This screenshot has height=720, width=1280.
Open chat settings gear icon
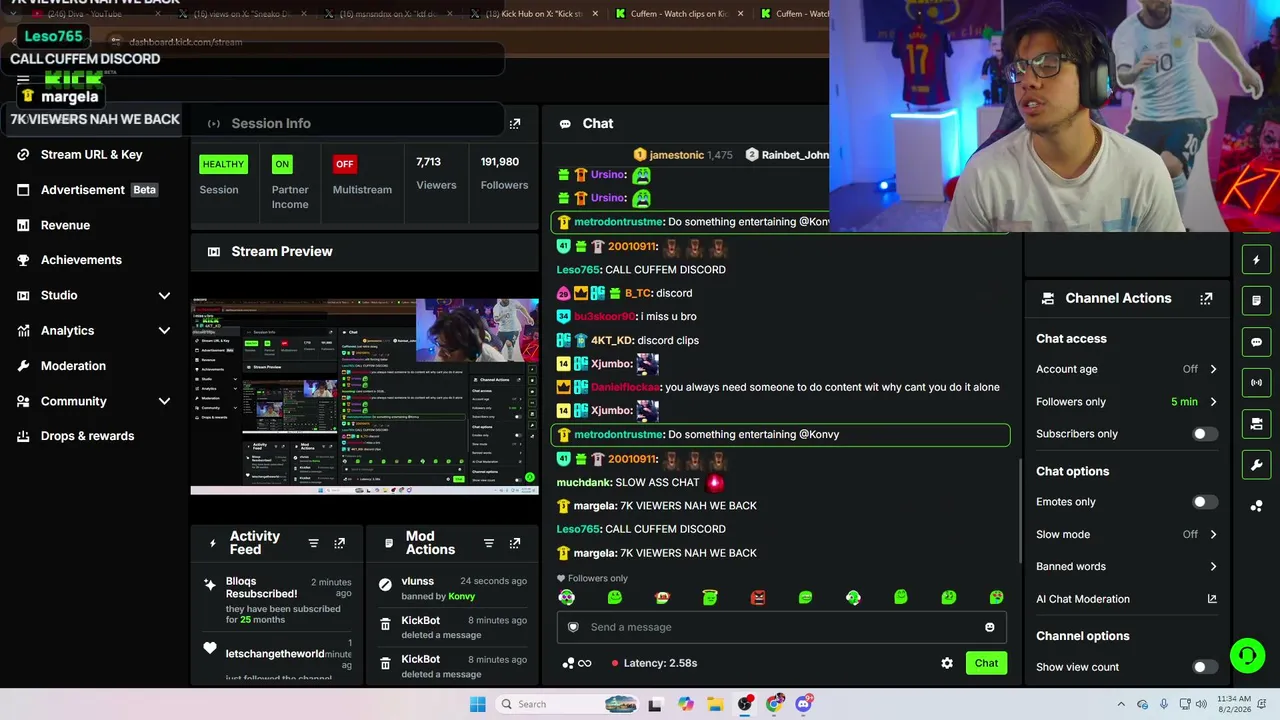(947, 663)
